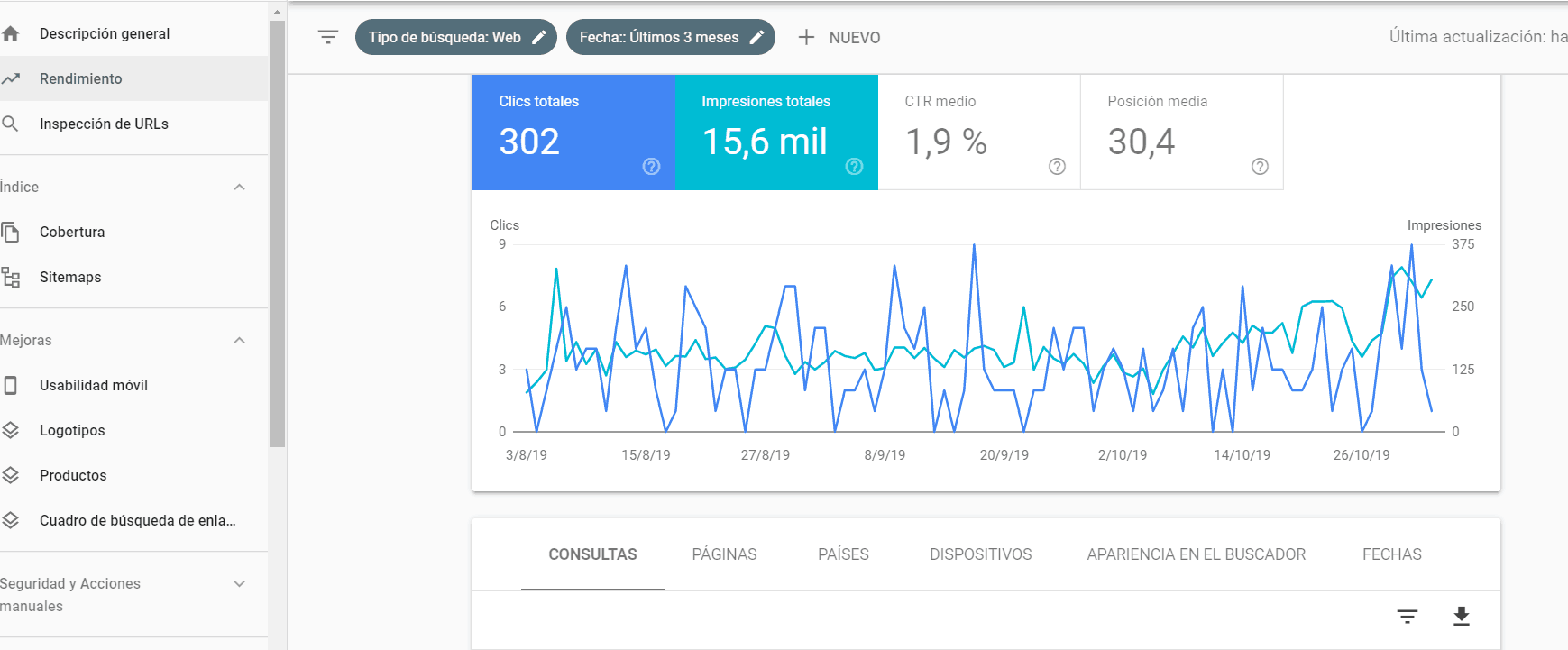Click the pages icon beside Cobertura
Screen dimensions: 1568x650
coord(11,232)
